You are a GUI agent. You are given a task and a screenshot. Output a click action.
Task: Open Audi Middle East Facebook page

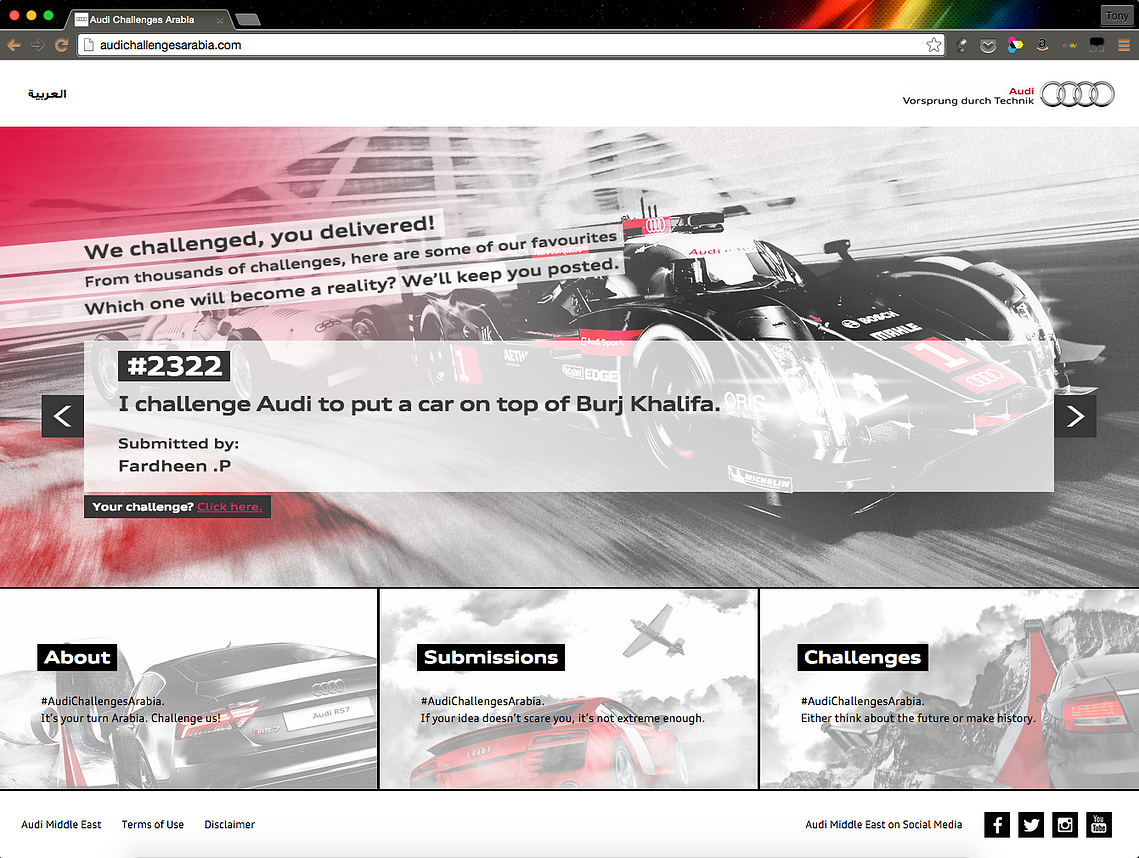point(997,825)
